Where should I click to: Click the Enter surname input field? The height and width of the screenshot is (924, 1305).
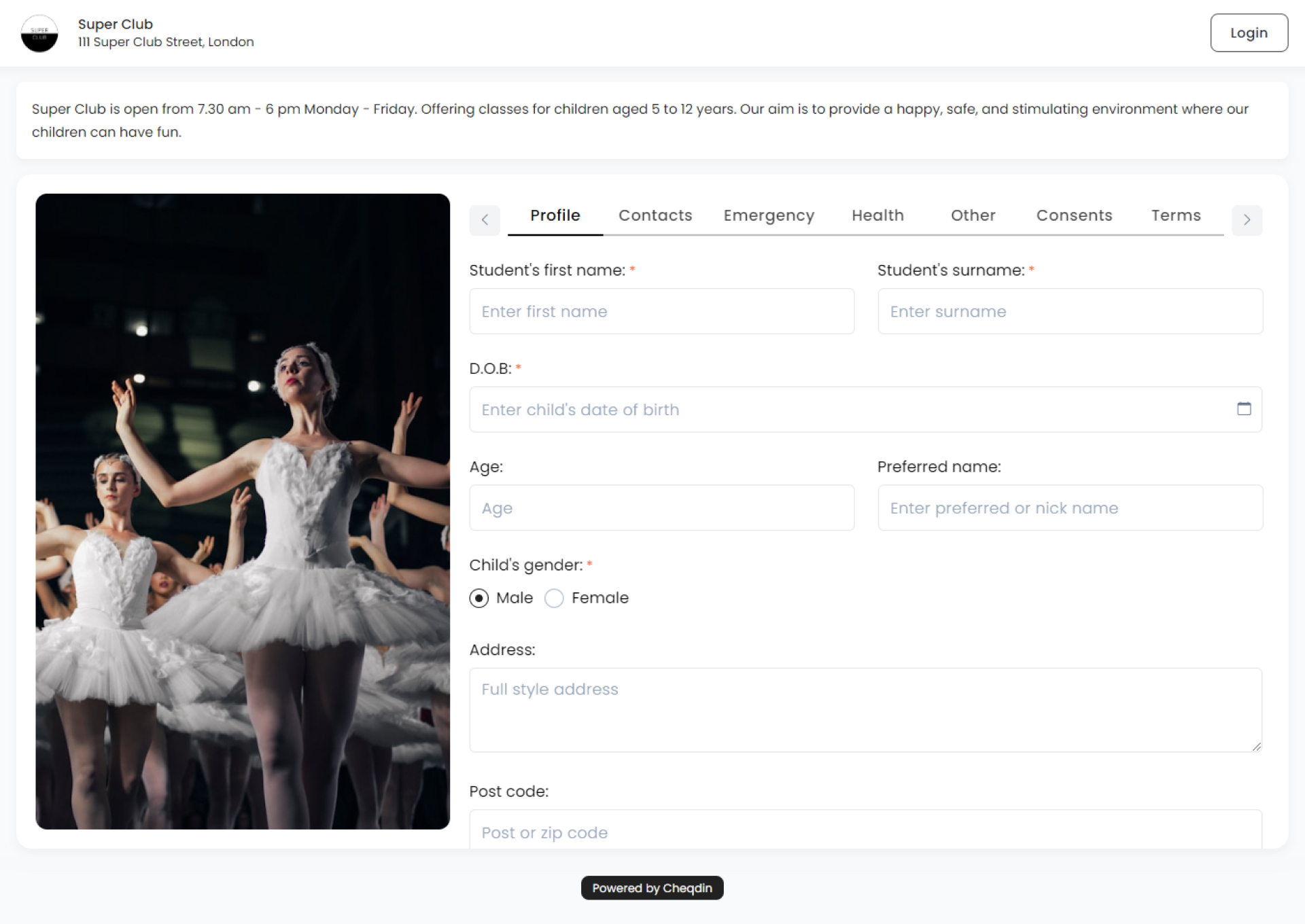[1070, 311]
